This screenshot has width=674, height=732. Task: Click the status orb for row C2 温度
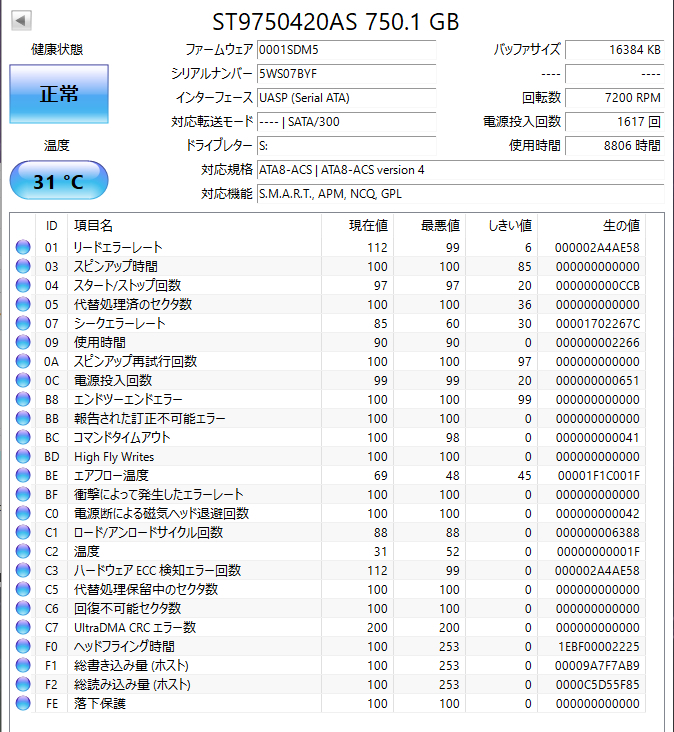tap(23, 551)
